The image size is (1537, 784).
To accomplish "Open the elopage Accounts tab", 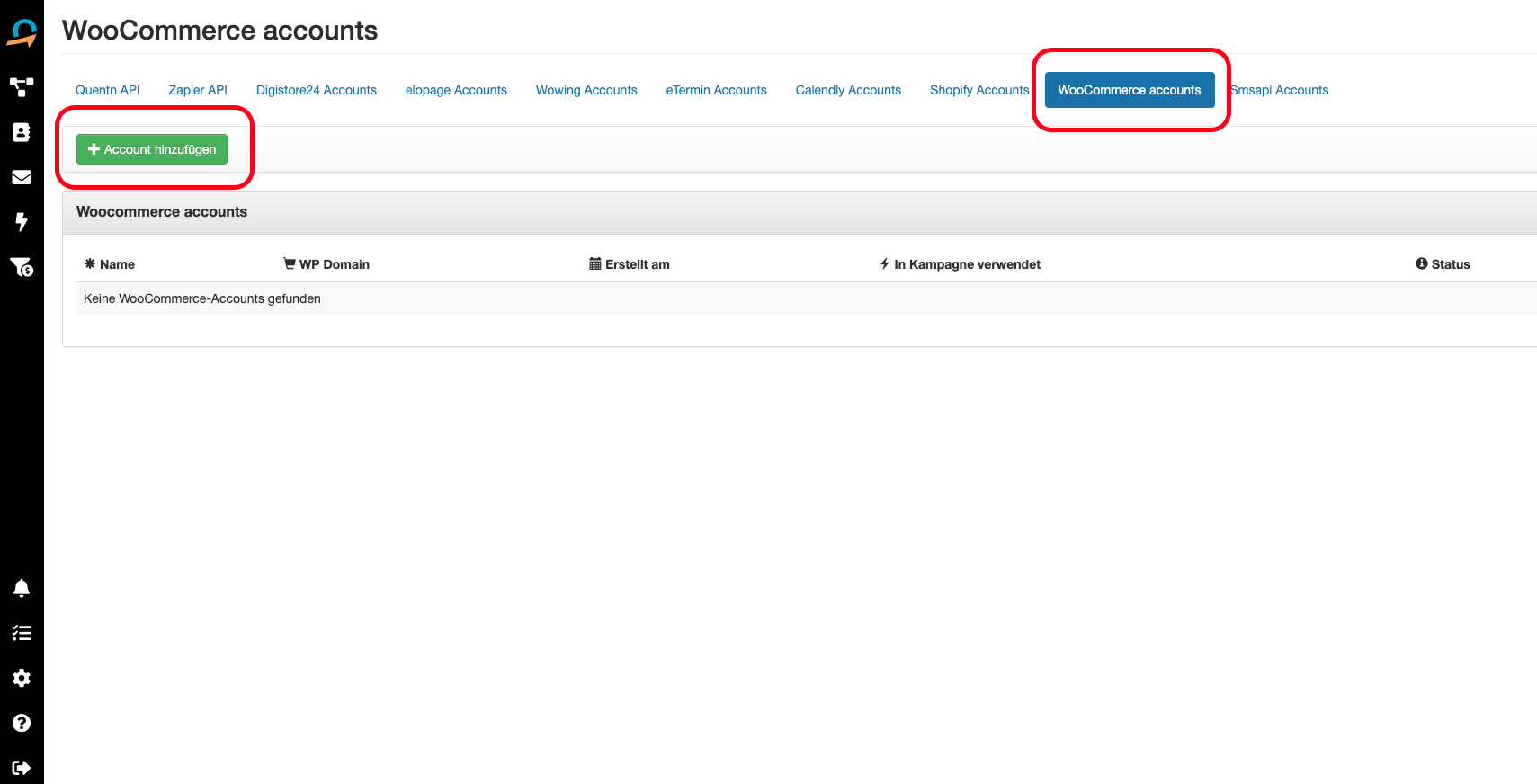I will pyautogui.click(x=456, y=90).
